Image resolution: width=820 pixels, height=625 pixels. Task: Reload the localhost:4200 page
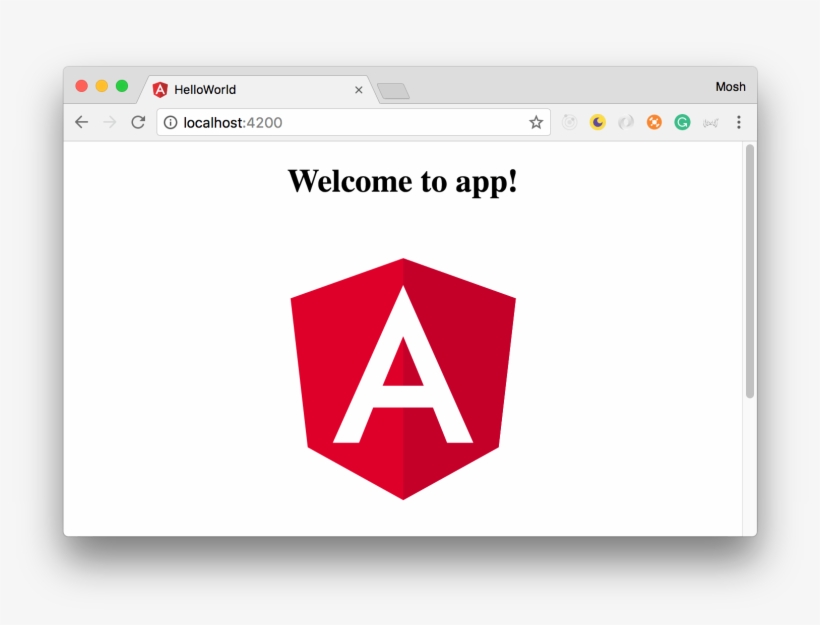coord(138,122)
